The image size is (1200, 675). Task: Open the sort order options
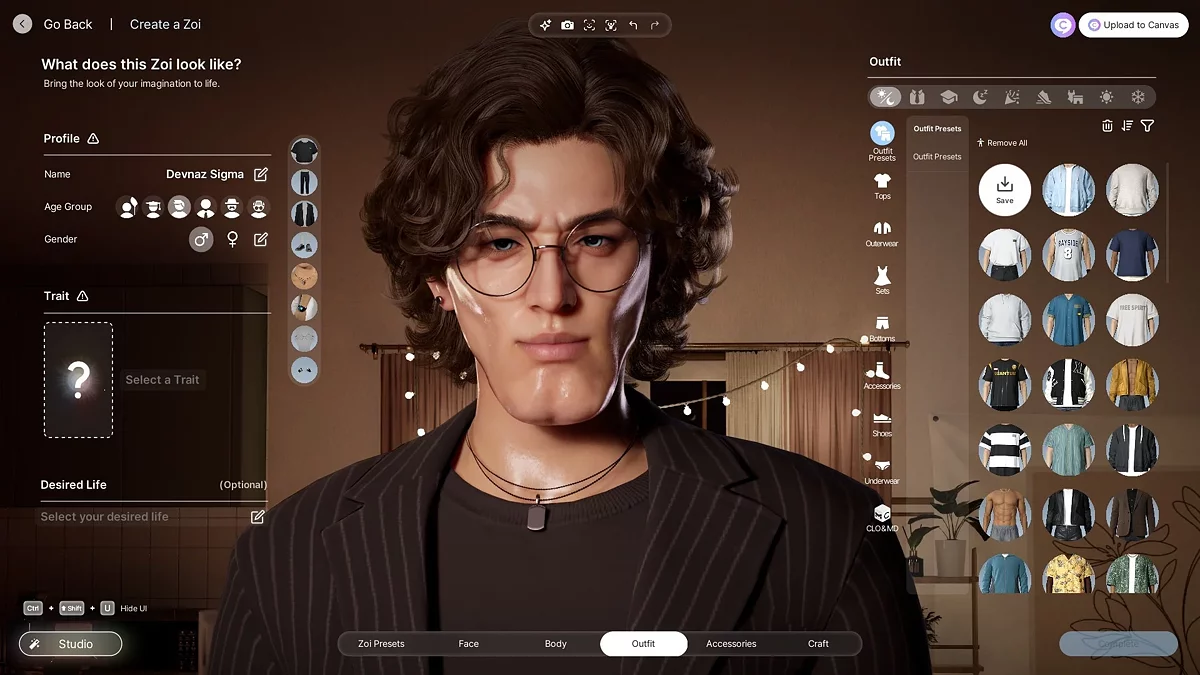(1127, 125)
